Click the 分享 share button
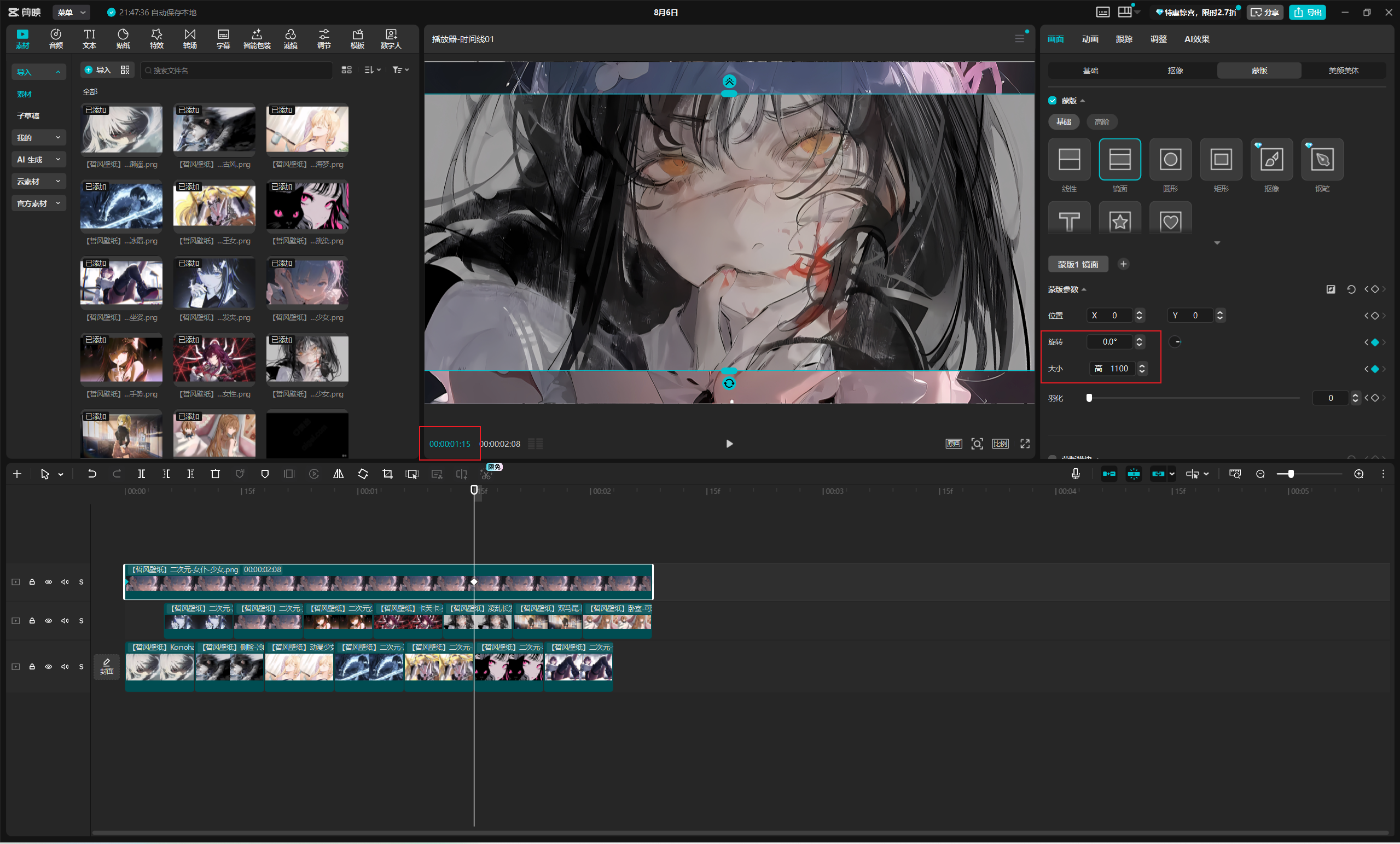Image resolution: width=1400 pixels, height=844 pixels. coord(1265,12)
